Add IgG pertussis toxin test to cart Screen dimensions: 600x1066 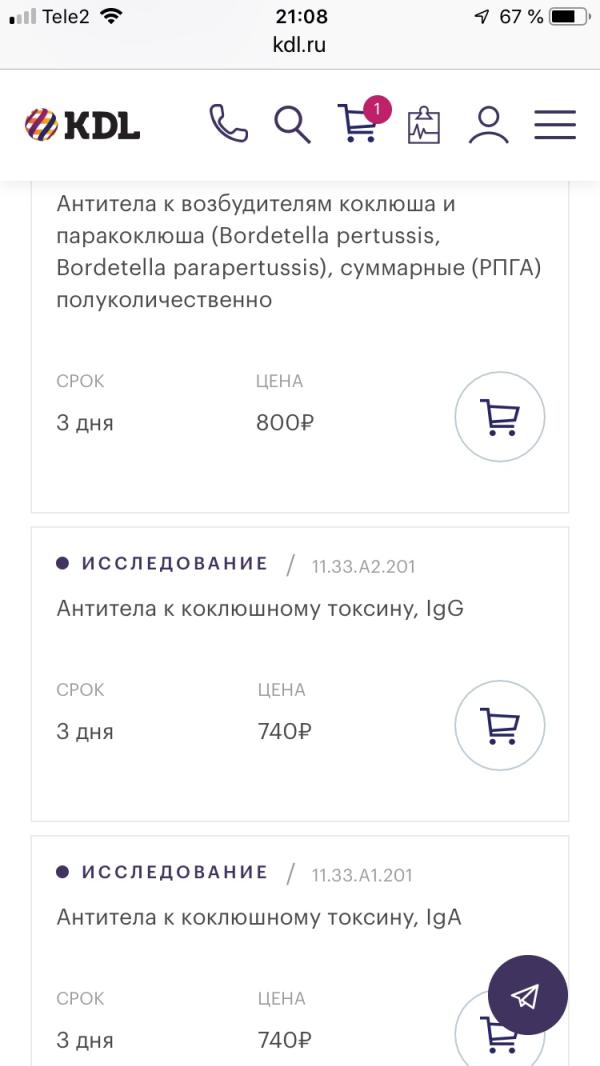(499, 726)
